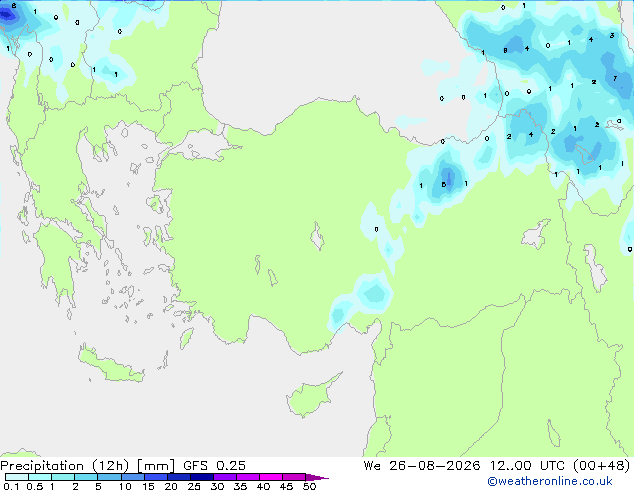Image resolution: width=634 pixels, height=490 pixels.
Task: Click the legend label "0.1"
Action: pos(11,486)
